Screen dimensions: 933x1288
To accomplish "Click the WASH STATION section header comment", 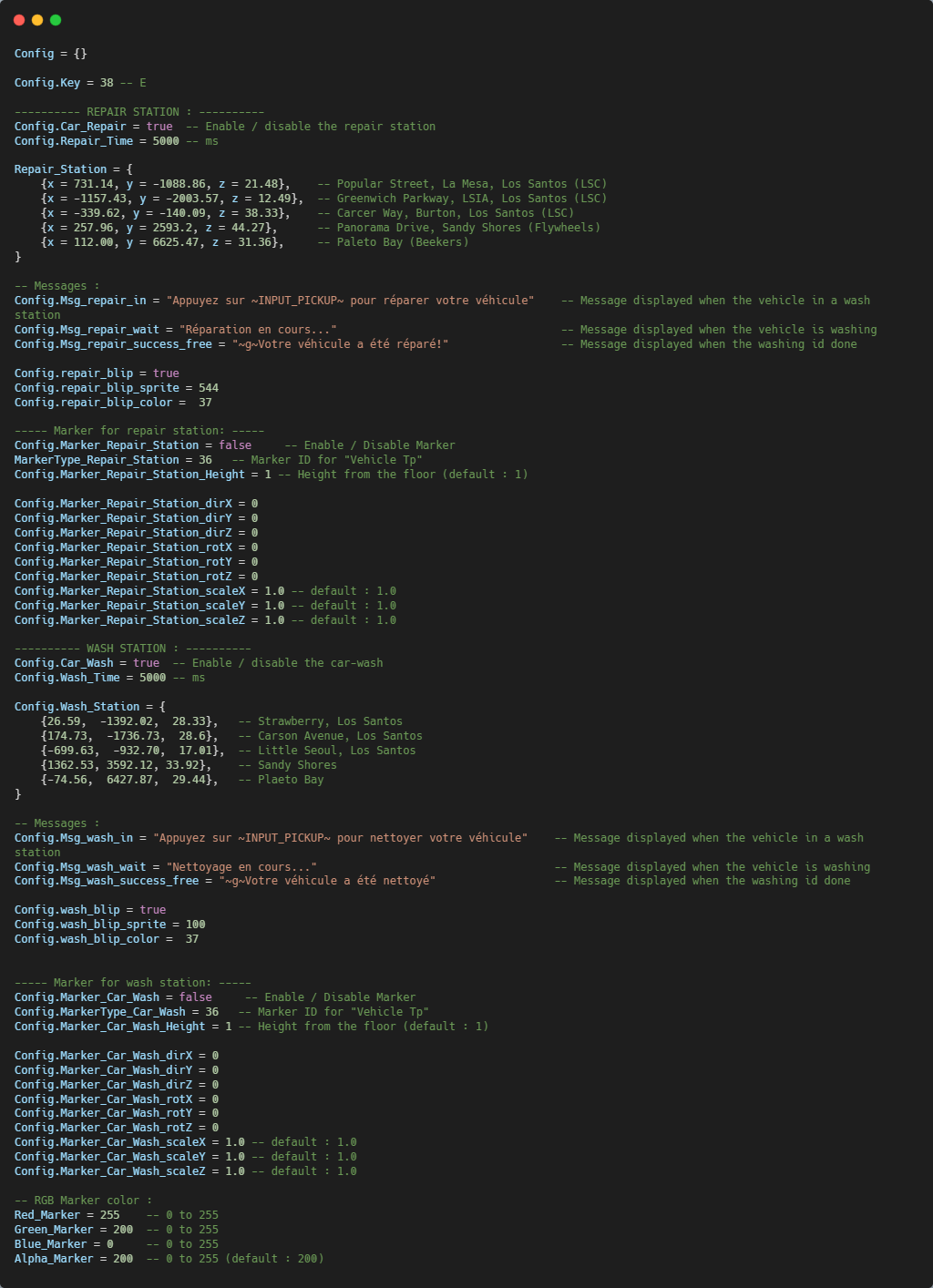I will pyautogui.click(x=132, y=649).
